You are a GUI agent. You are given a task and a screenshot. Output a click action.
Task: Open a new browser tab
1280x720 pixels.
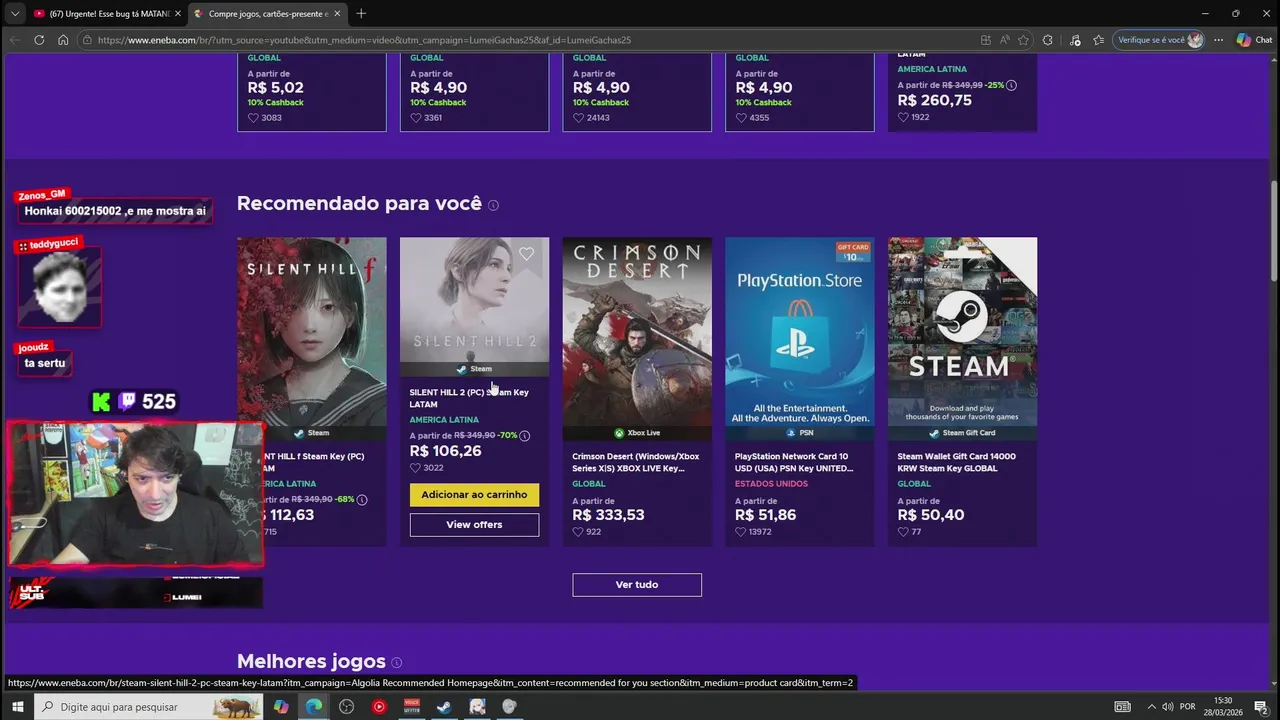click(361, 14)
